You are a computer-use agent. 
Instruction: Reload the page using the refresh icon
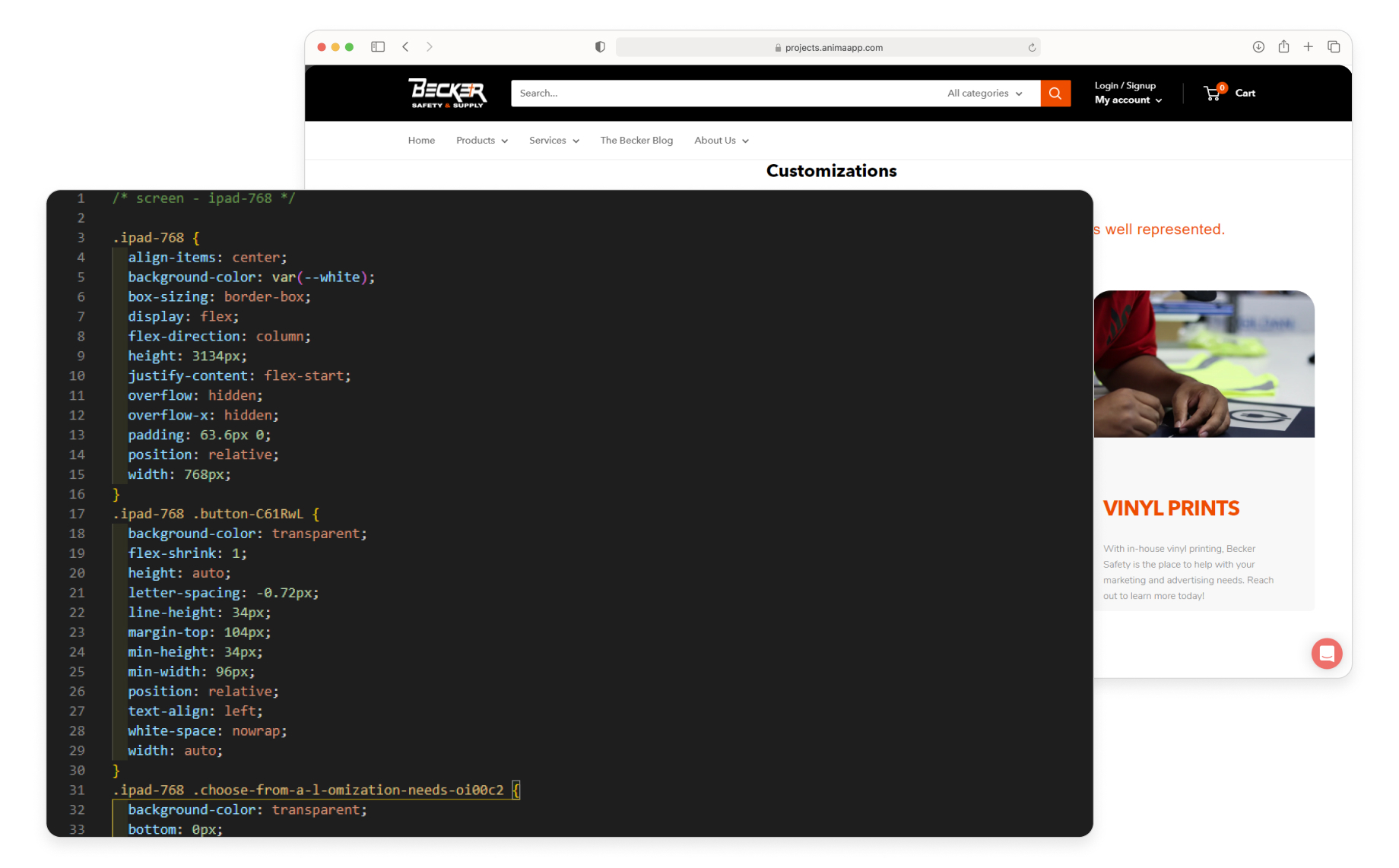click(1032, 48)
